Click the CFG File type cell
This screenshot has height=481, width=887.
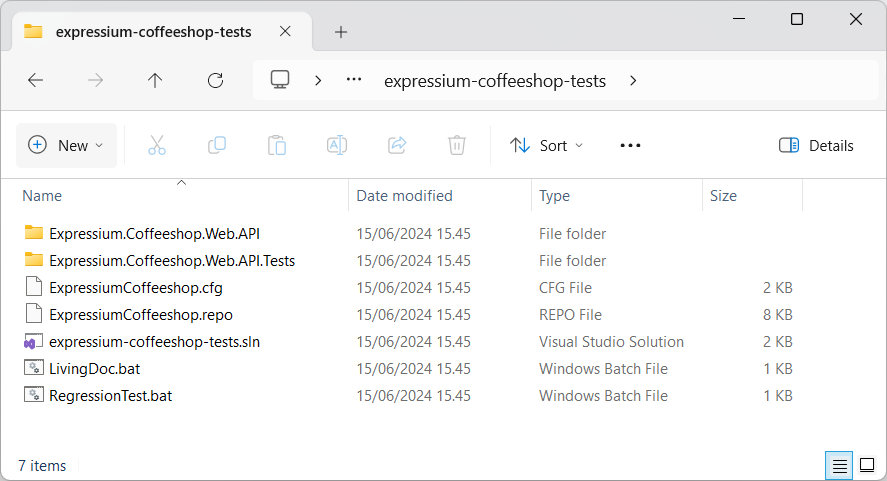pyautogui.click(x=565, y=288)
